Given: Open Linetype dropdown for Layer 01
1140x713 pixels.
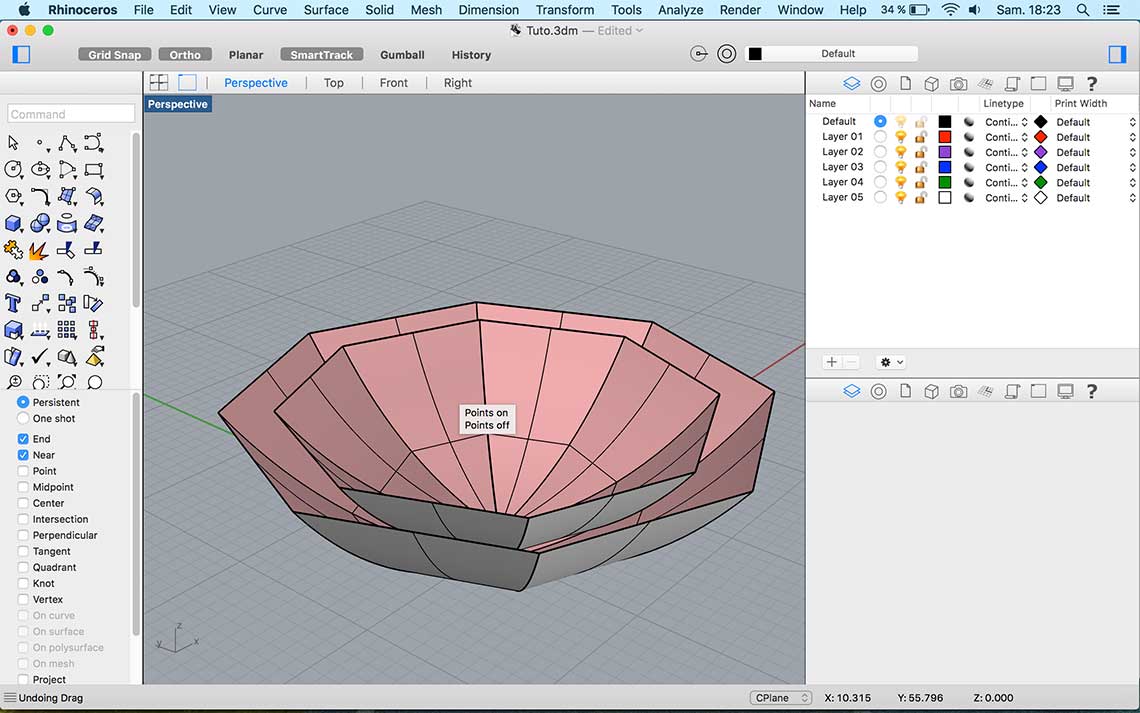Looking at the screenshot, I should [1006, 137].
